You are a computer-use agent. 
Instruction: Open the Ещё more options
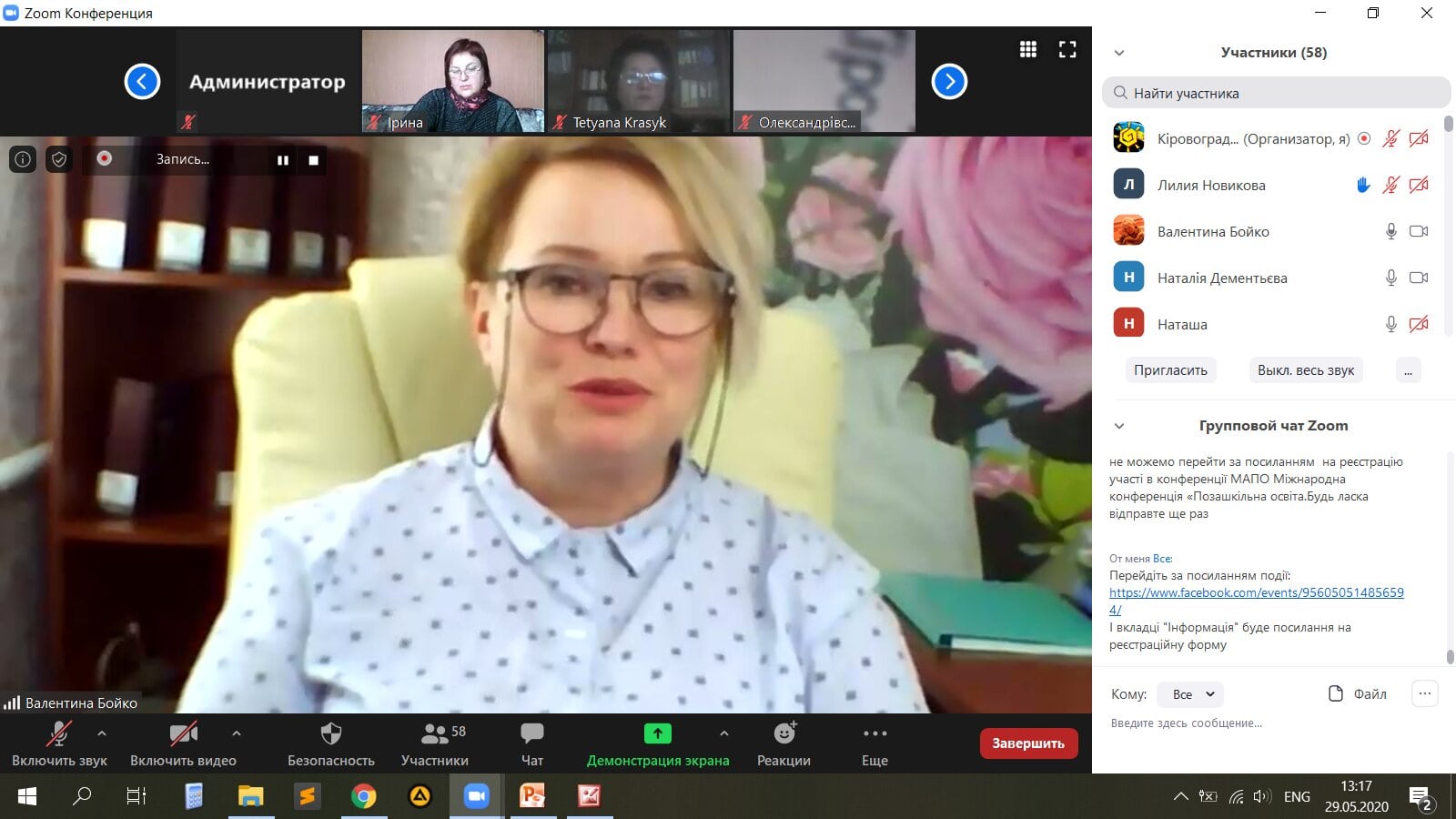(874, 743)
